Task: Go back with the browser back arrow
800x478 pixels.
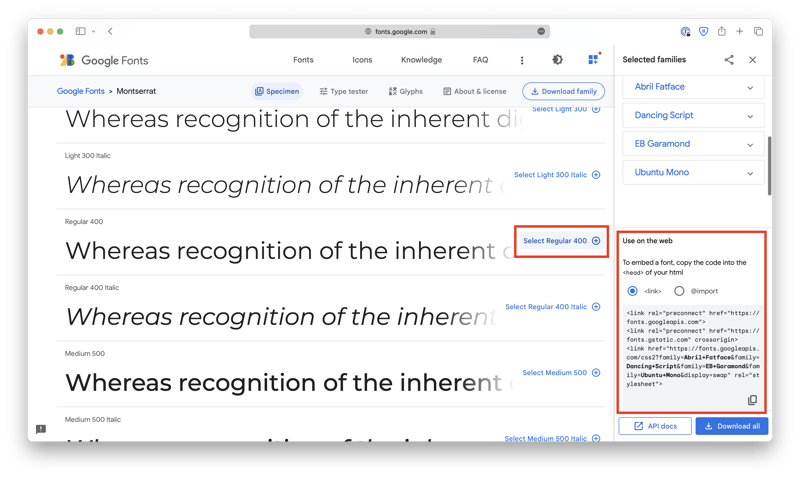Action: click(x=110, y=31)
